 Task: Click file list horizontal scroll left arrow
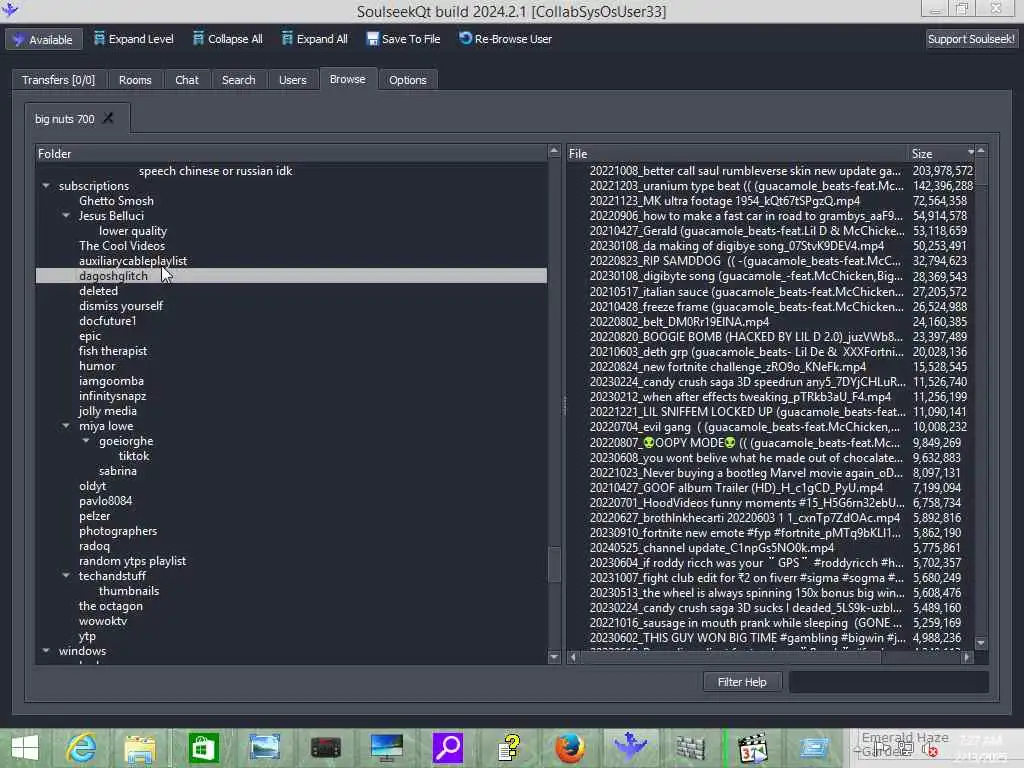(x=573, y=658)
